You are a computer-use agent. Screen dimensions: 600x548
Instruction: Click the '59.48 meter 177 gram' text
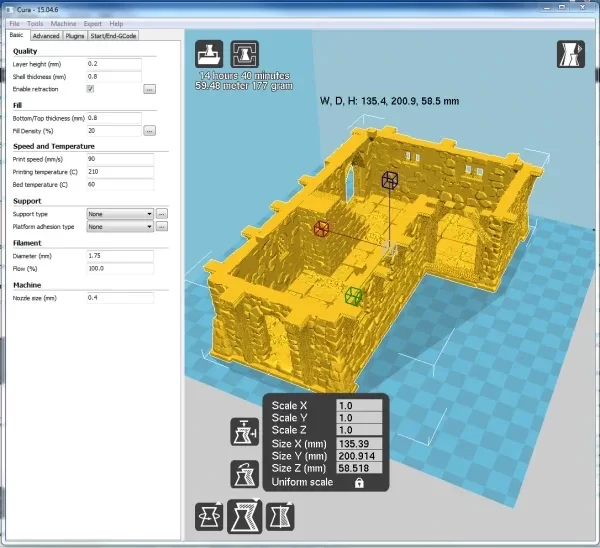pyautogui.click(x=244, y=86)
